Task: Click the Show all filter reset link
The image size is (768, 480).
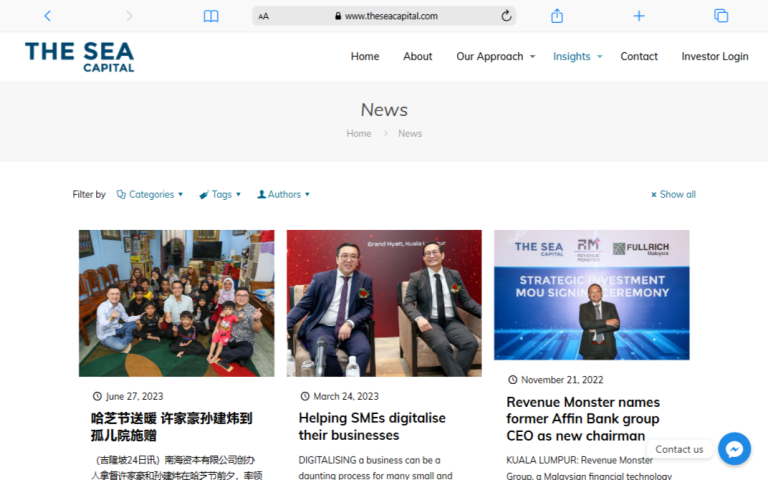Action: [x=673, y=194]
